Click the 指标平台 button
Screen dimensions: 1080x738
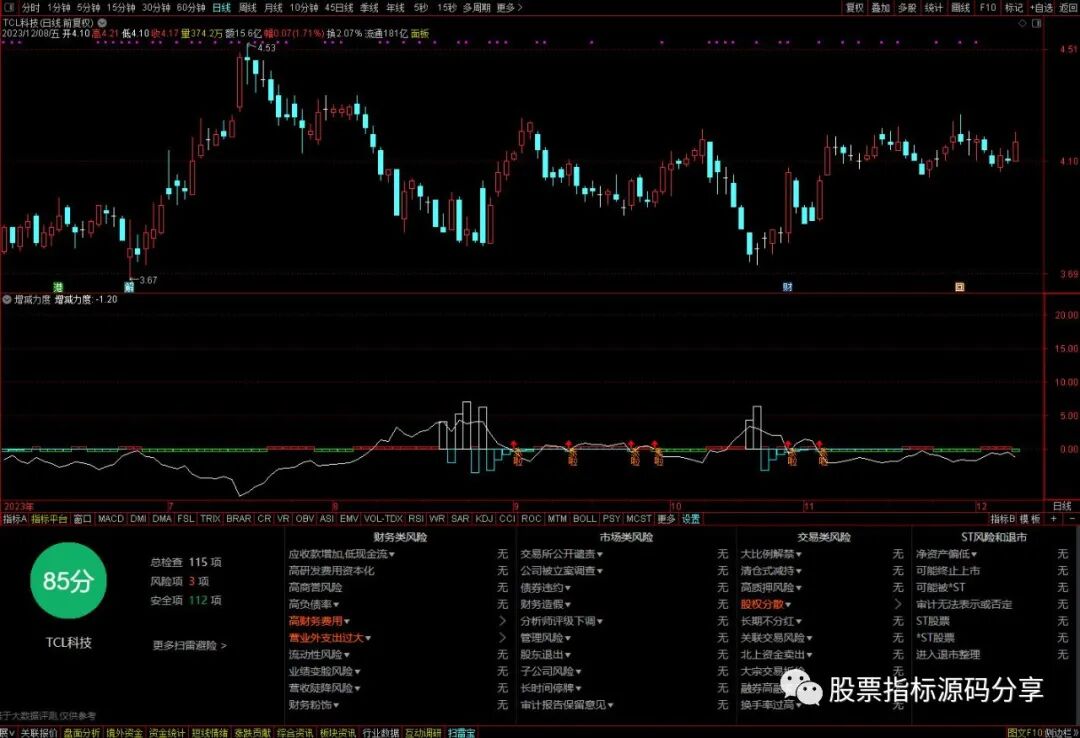click(50, 519)
